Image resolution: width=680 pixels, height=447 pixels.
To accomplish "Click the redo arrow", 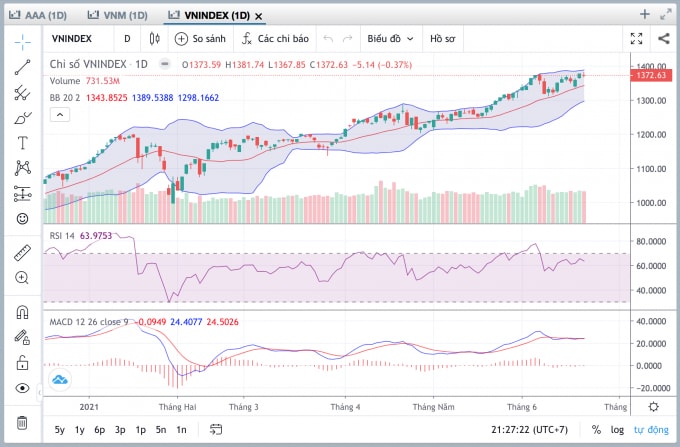I will (348, 39).
